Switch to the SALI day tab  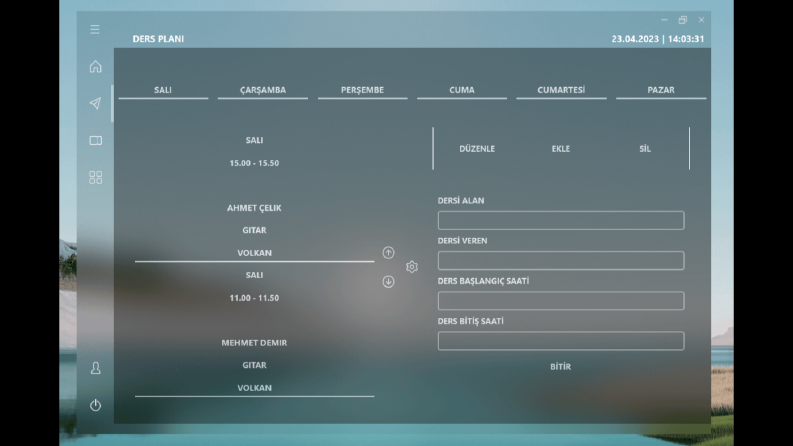click(163, 90)
